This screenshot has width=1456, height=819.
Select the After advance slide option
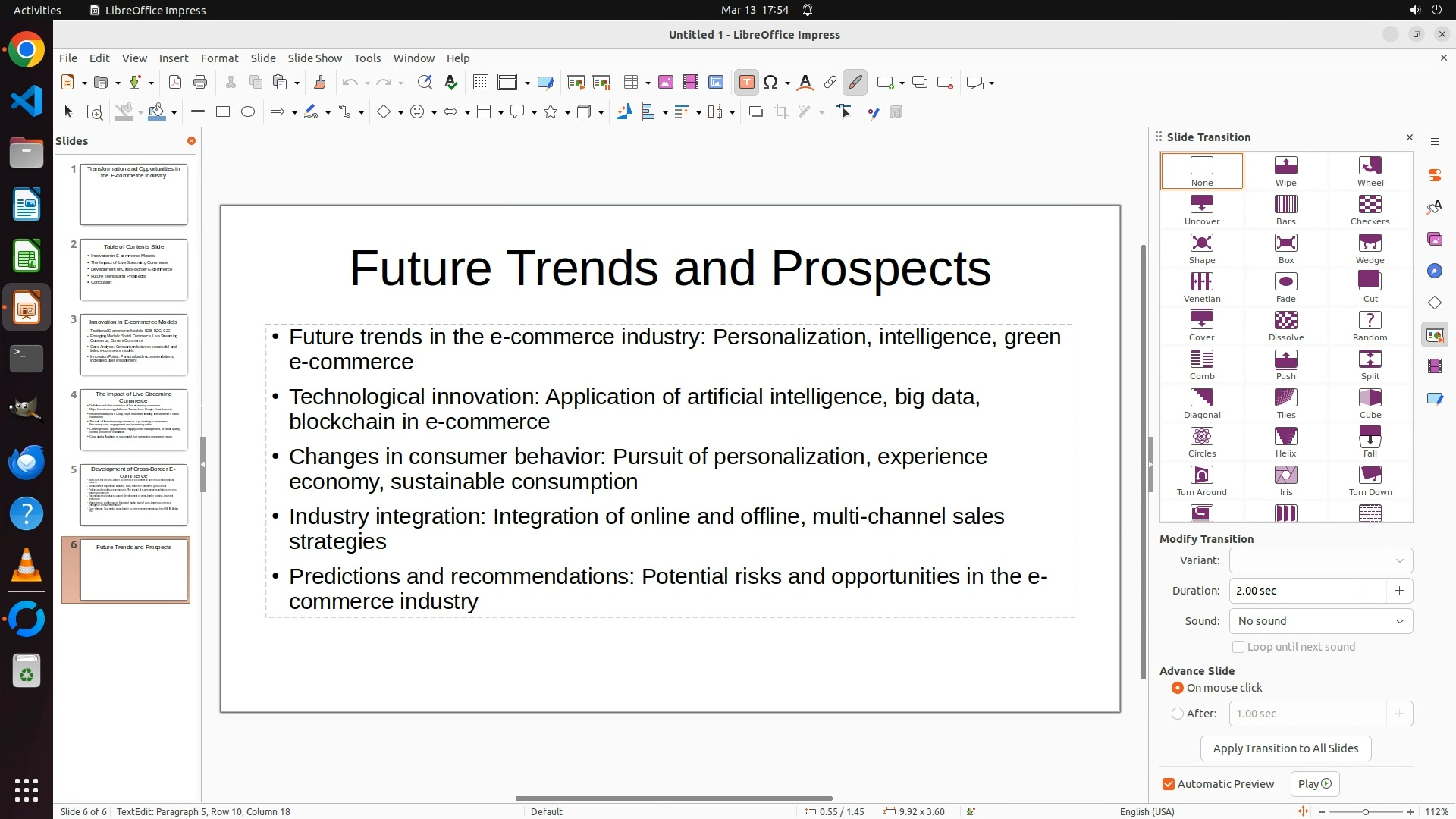(1178, 714)
